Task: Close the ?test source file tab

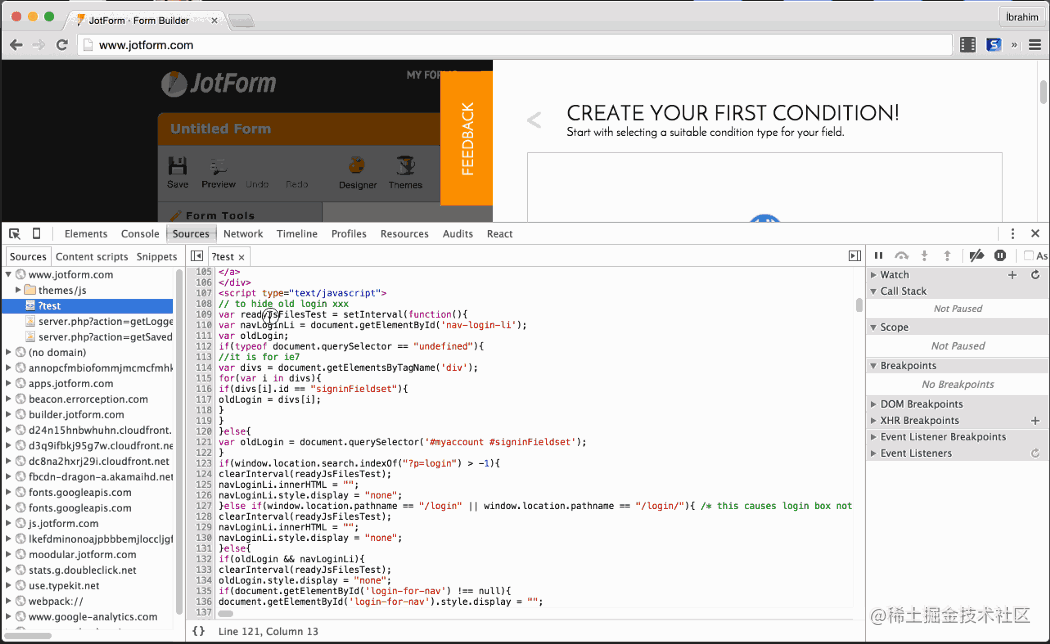Action: point(242,257)
